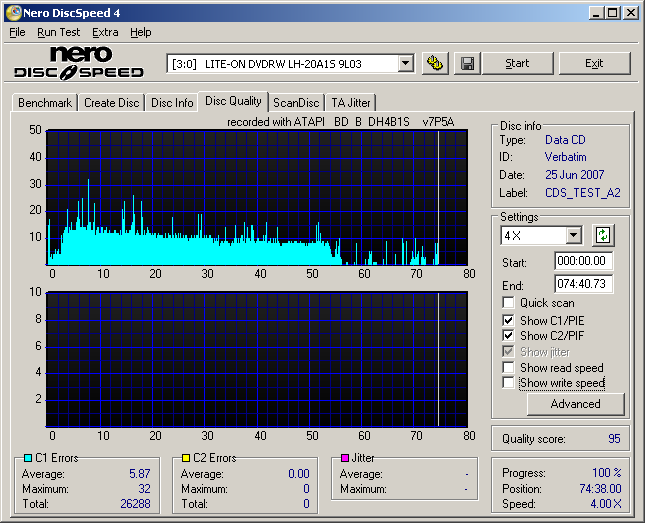The width and height of the screenshot is (645, 523).
Task: Click the yellow C2 Errors color swatch
Action: 186,458
